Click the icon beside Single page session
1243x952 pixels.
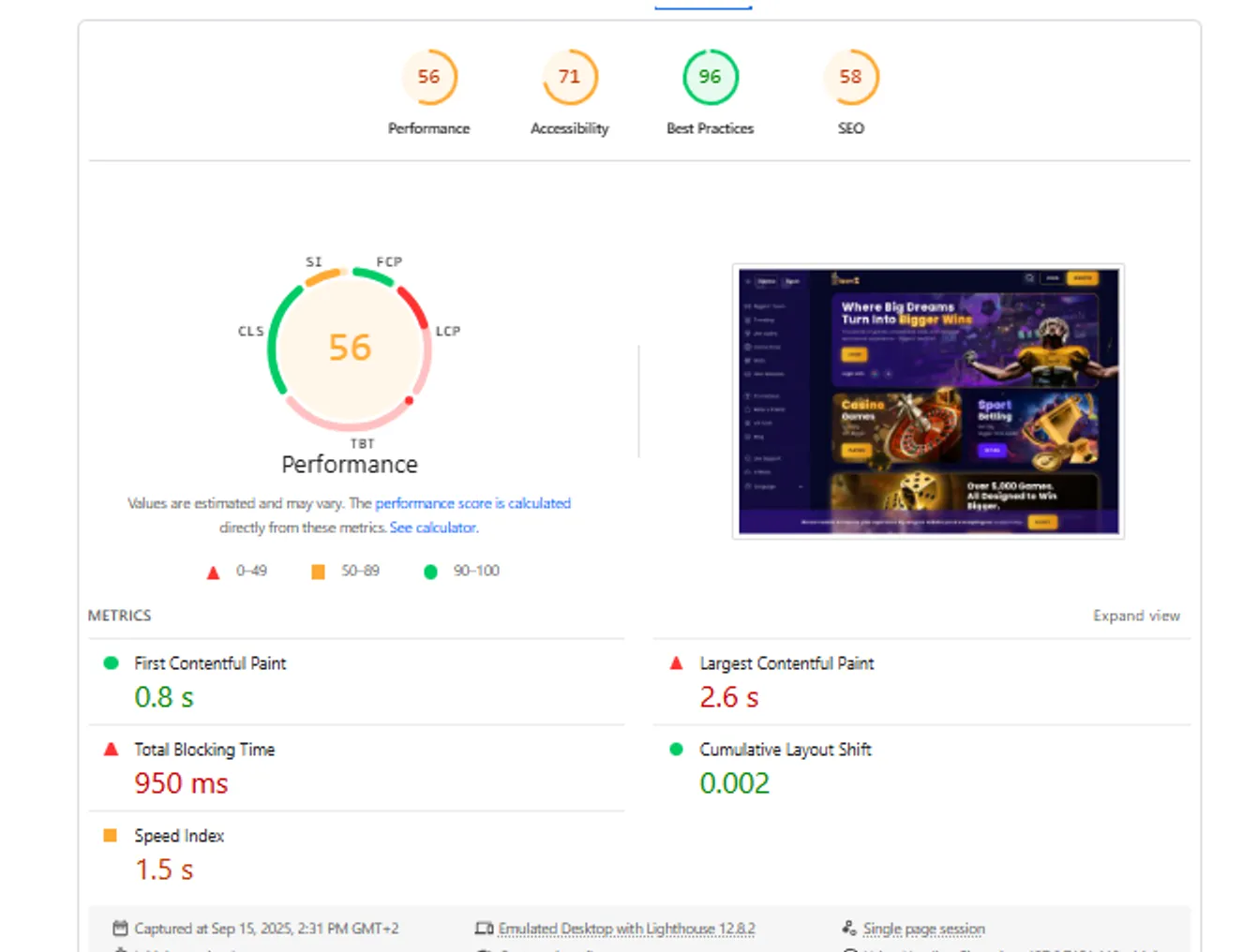tap(848, 929)
